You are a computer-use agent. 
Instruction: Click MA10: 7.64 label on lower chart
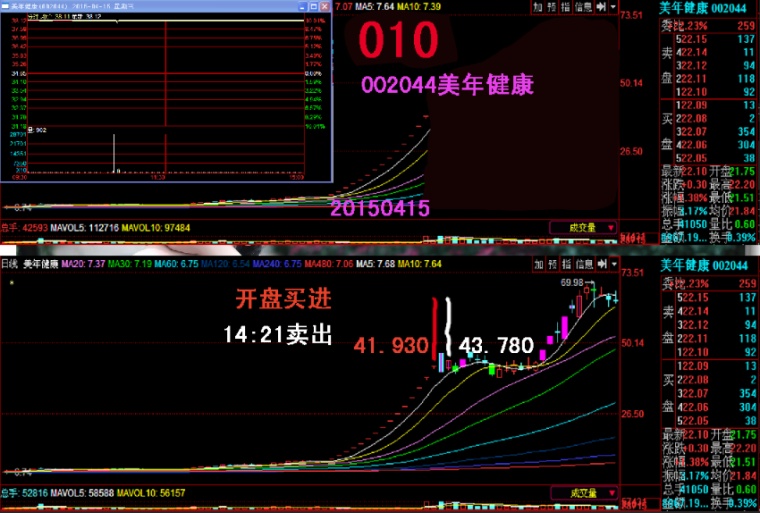tap(420, 264)
